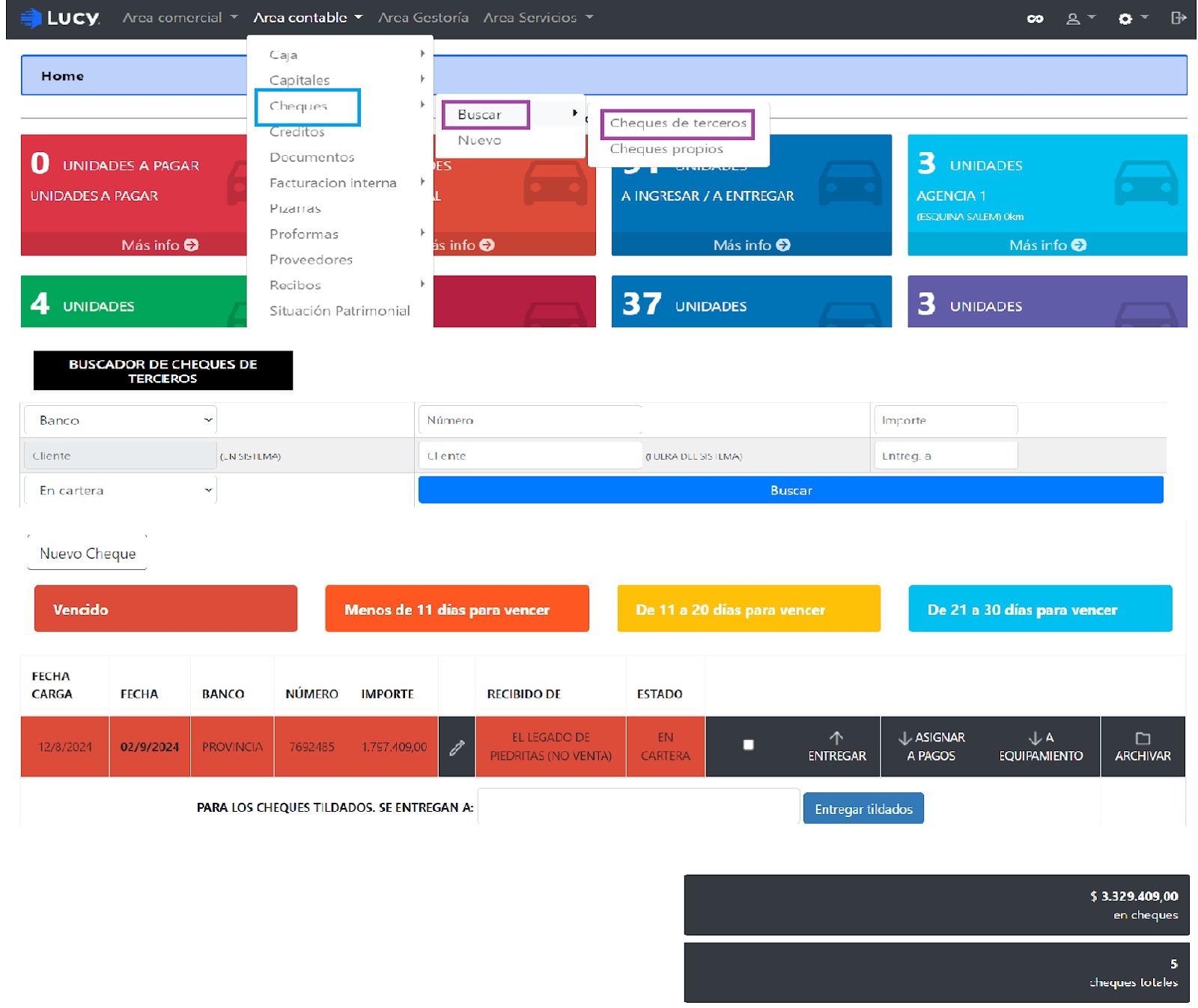Click pencil edit icon on Provincia cheque row
This screenshot has width=1198, height=1008.
(457, 747)
